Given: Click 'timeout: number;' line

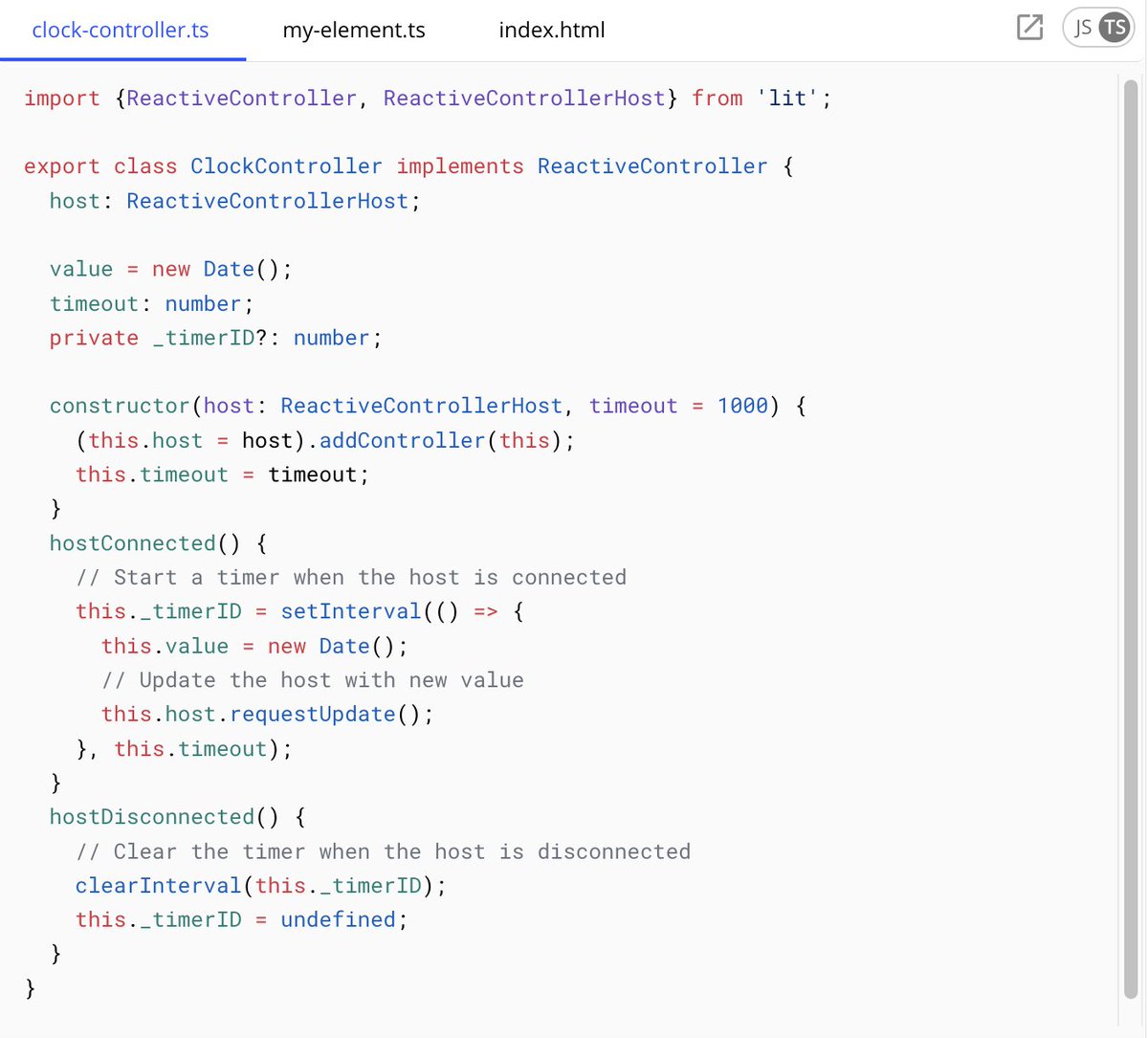Looking at the screenshot, I should click(151, 303).
